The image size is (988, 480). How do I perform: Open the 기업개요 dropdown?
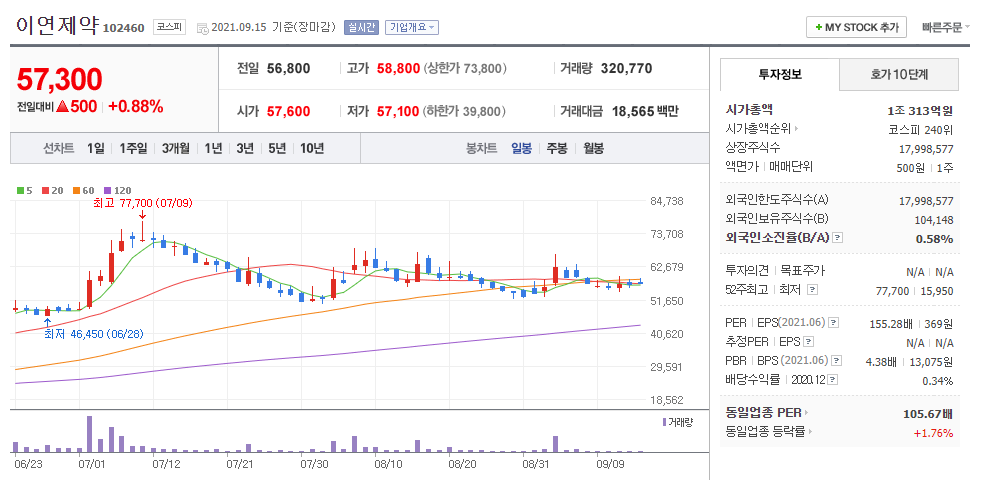[411, 28]
